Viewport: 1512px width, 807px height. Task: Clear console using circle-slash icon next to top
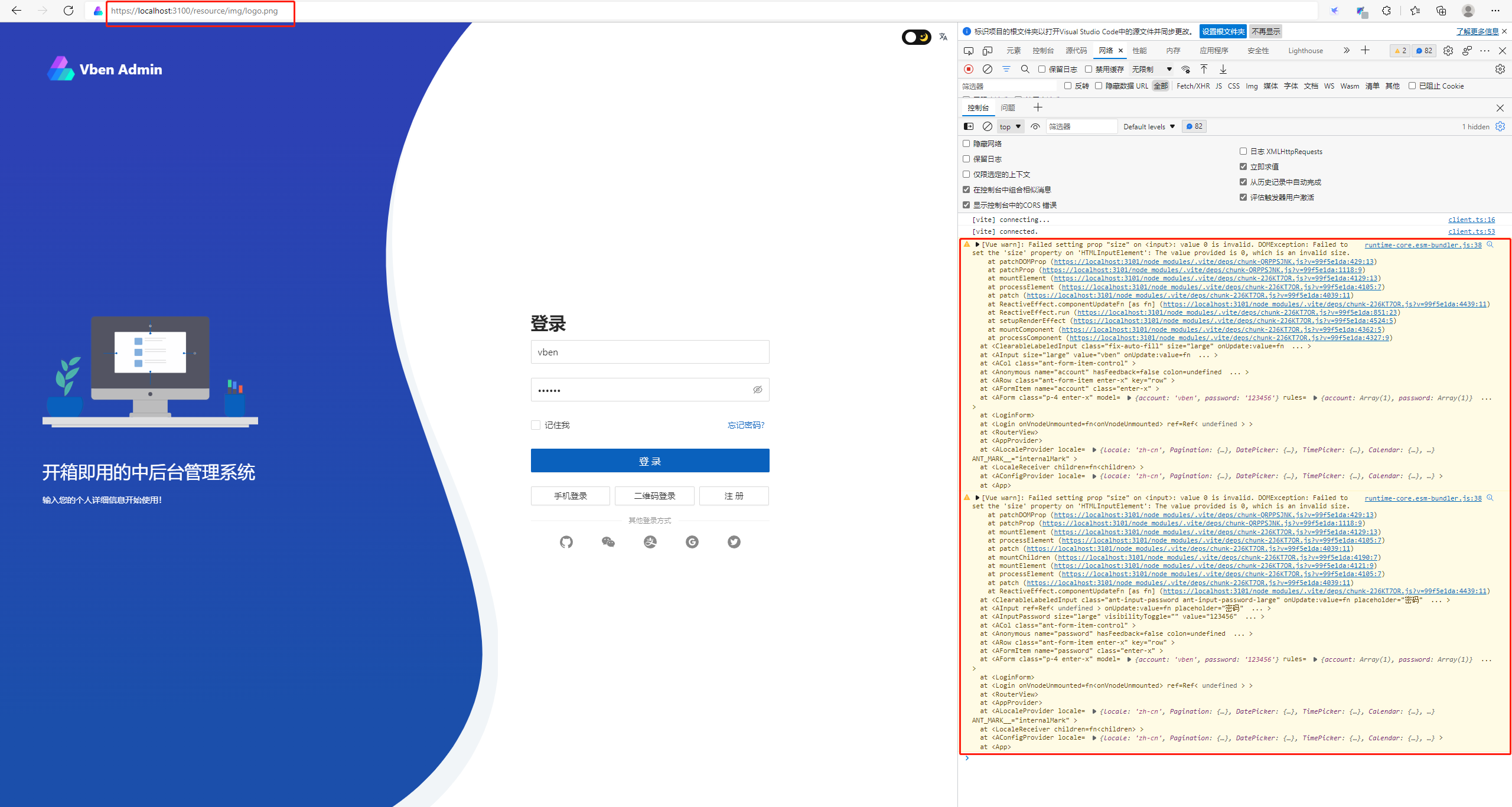[x=988, y=126]
